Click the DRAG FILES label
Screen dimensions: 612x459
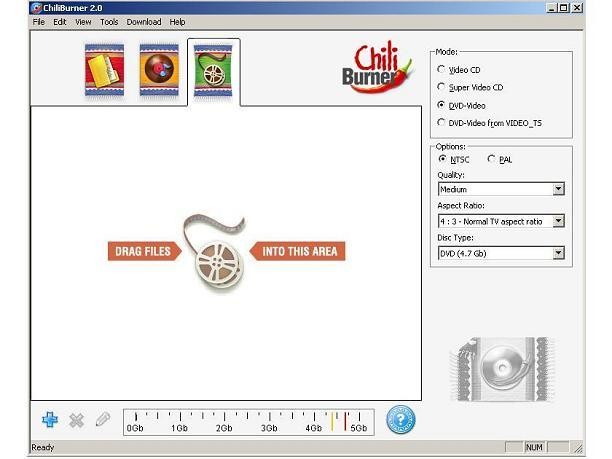click(x=144, y=251)
